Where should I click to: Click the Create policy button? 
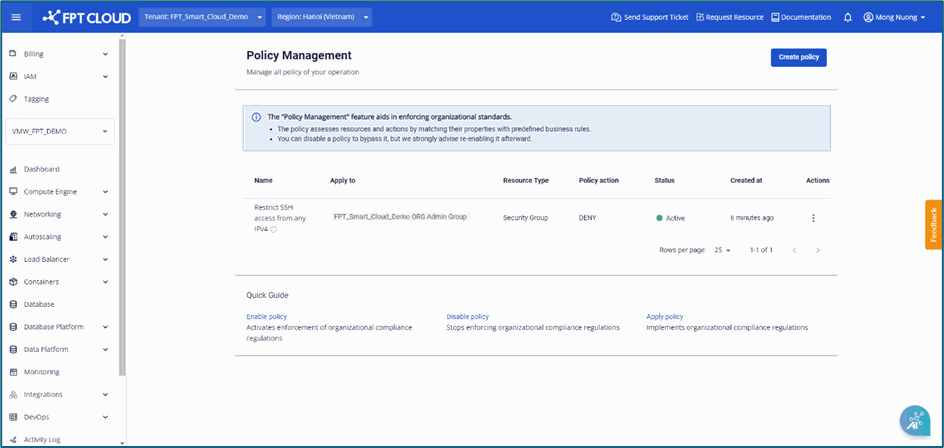(x=798, y=57)
